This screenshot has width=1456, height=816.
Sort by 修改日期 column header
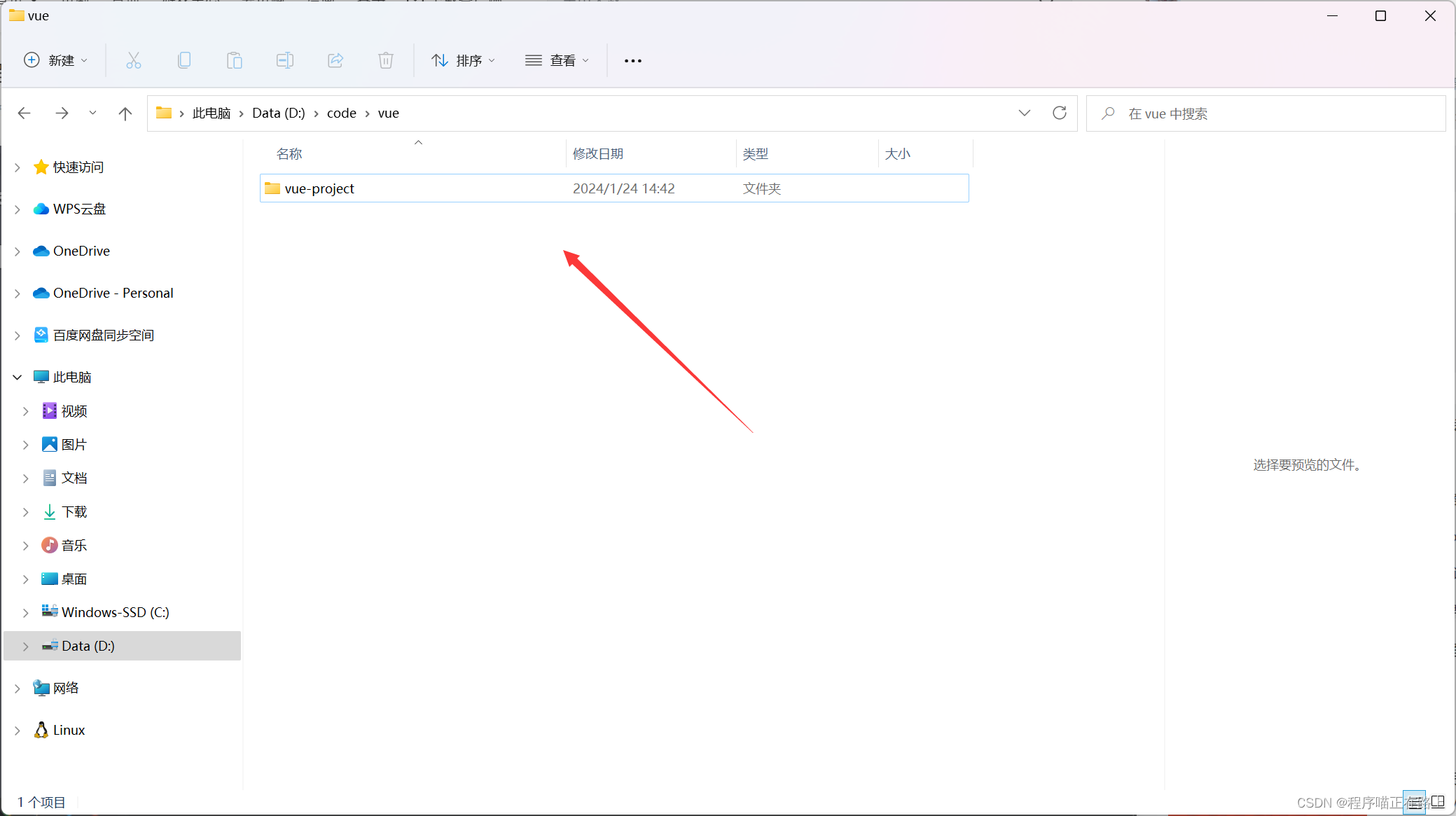tap(598, 154)
